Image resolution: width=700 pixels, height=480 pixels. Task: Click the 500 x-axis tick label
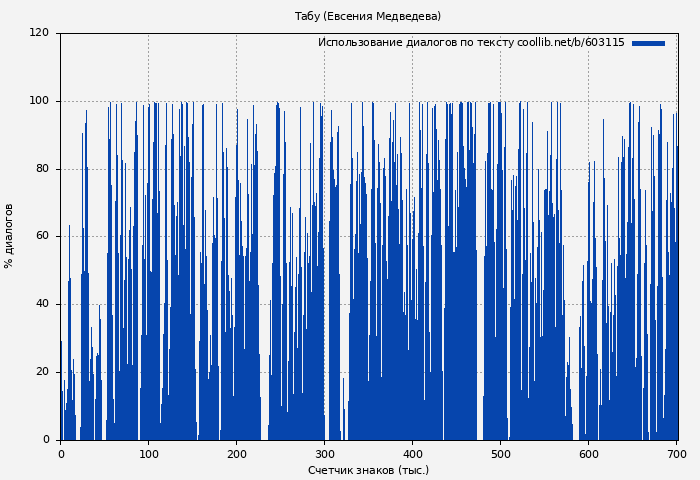pos(500,454)
